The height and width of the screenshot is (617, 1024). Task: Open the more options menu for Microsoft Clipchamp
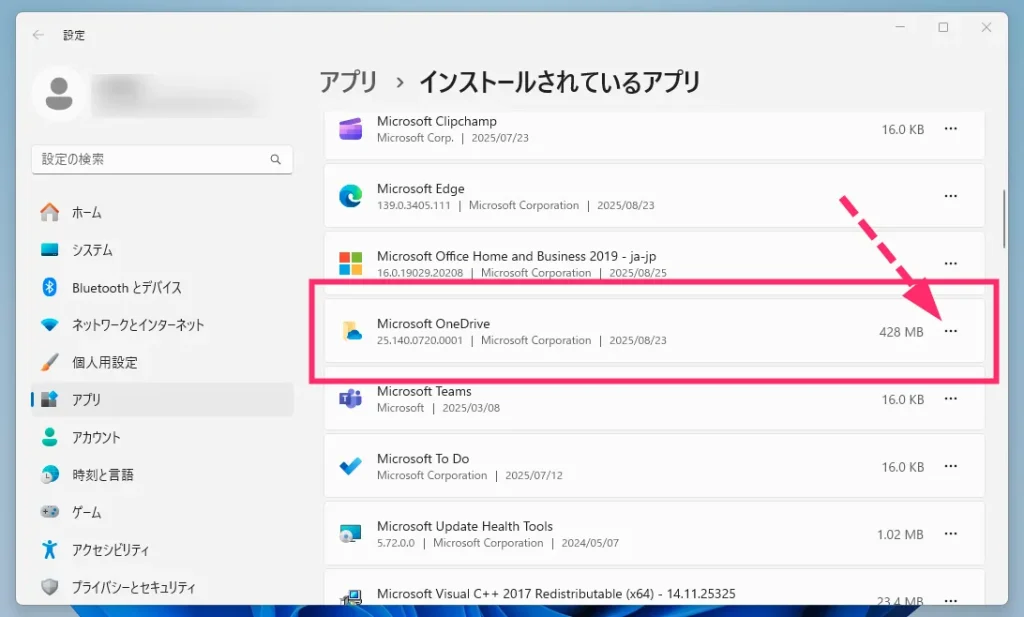951,129
